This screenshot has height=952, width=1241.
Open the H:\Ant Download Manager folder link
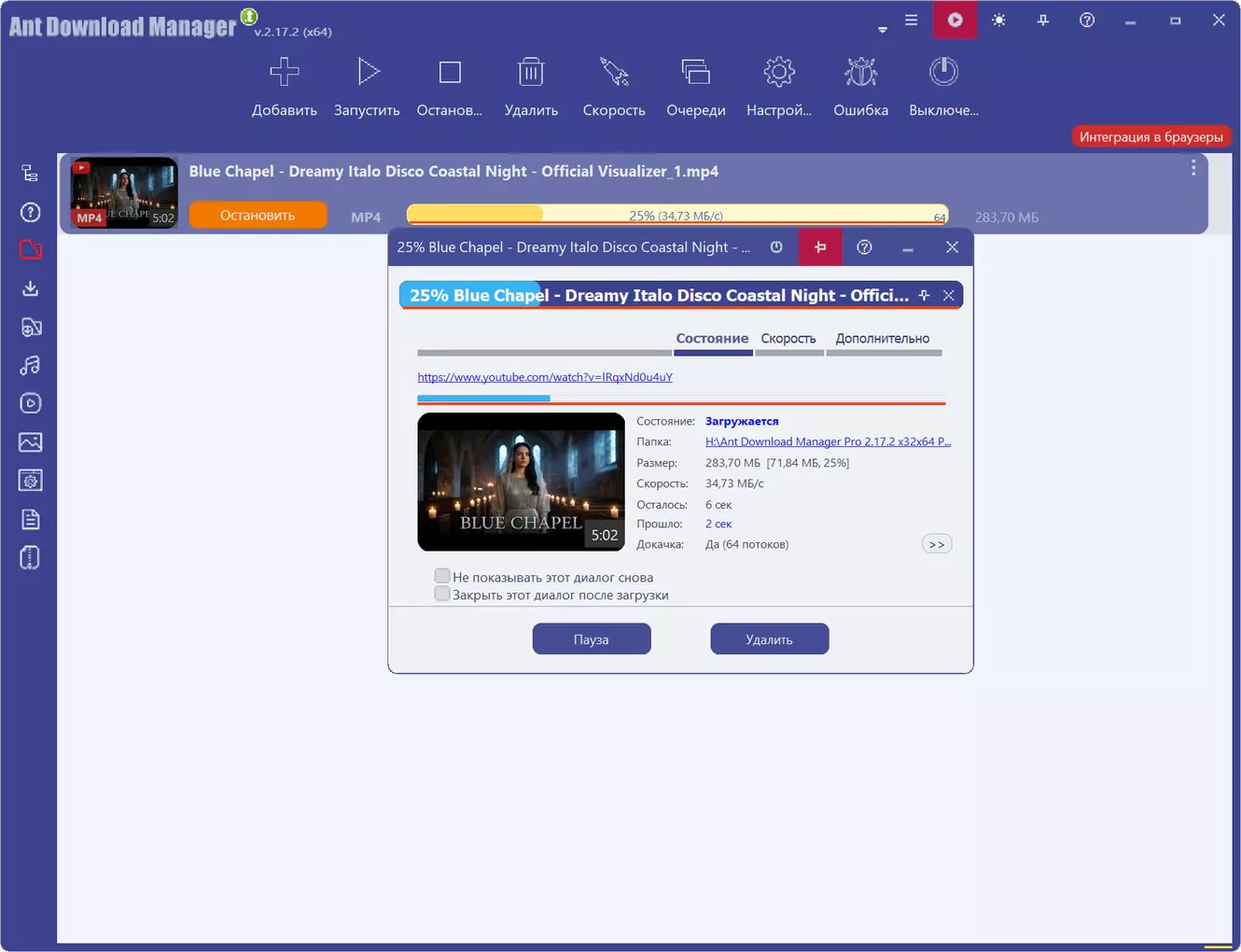point(828,441)
